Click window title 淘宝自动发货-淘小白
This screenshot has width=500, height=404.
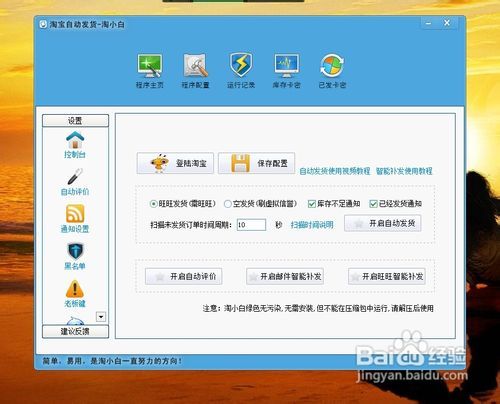[x=87, y=24]
